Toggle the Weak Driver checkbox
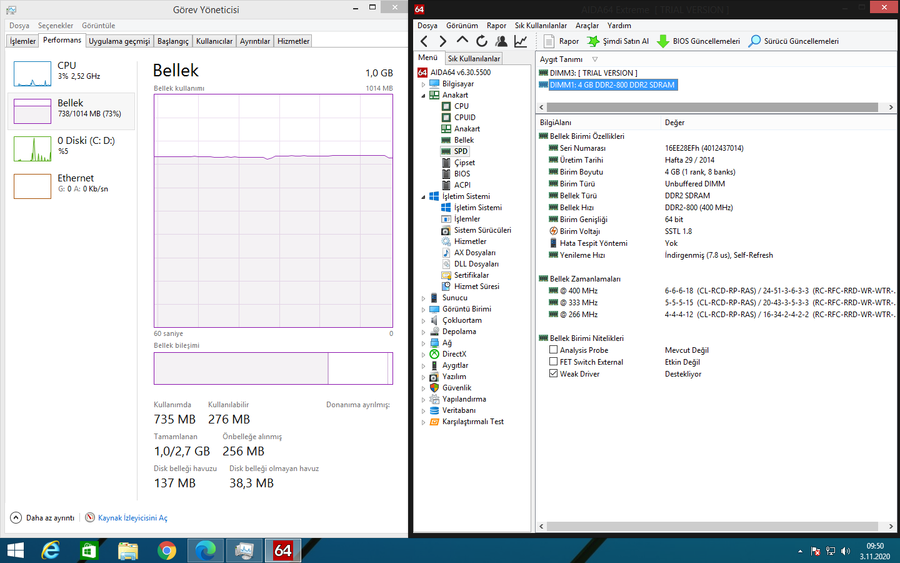Screen dimensions: 900x563 553,374
